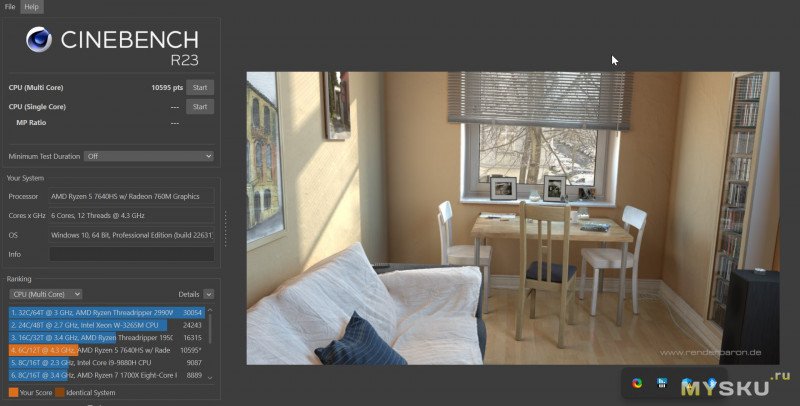
Task: Click the Cores x GHz value field
Action: coord(132,215)
